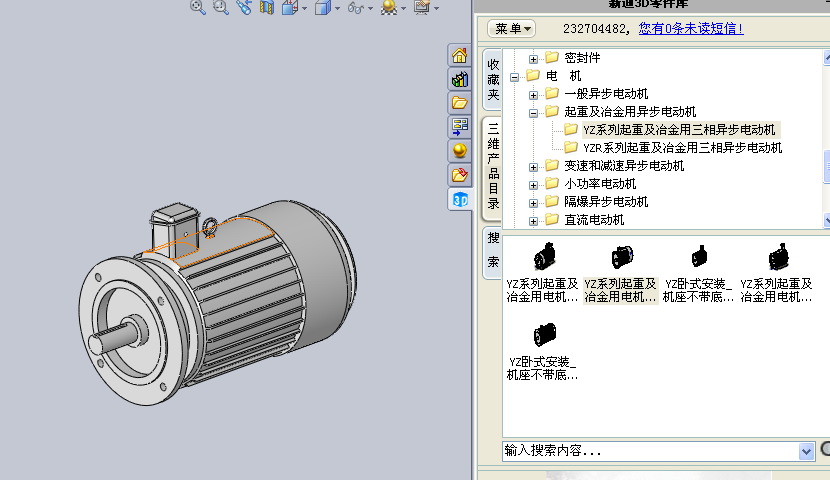This screenshot has width=830, height=480.
Task: Select the Previous View toolbar icon
Action: click(x=243, y=7)
